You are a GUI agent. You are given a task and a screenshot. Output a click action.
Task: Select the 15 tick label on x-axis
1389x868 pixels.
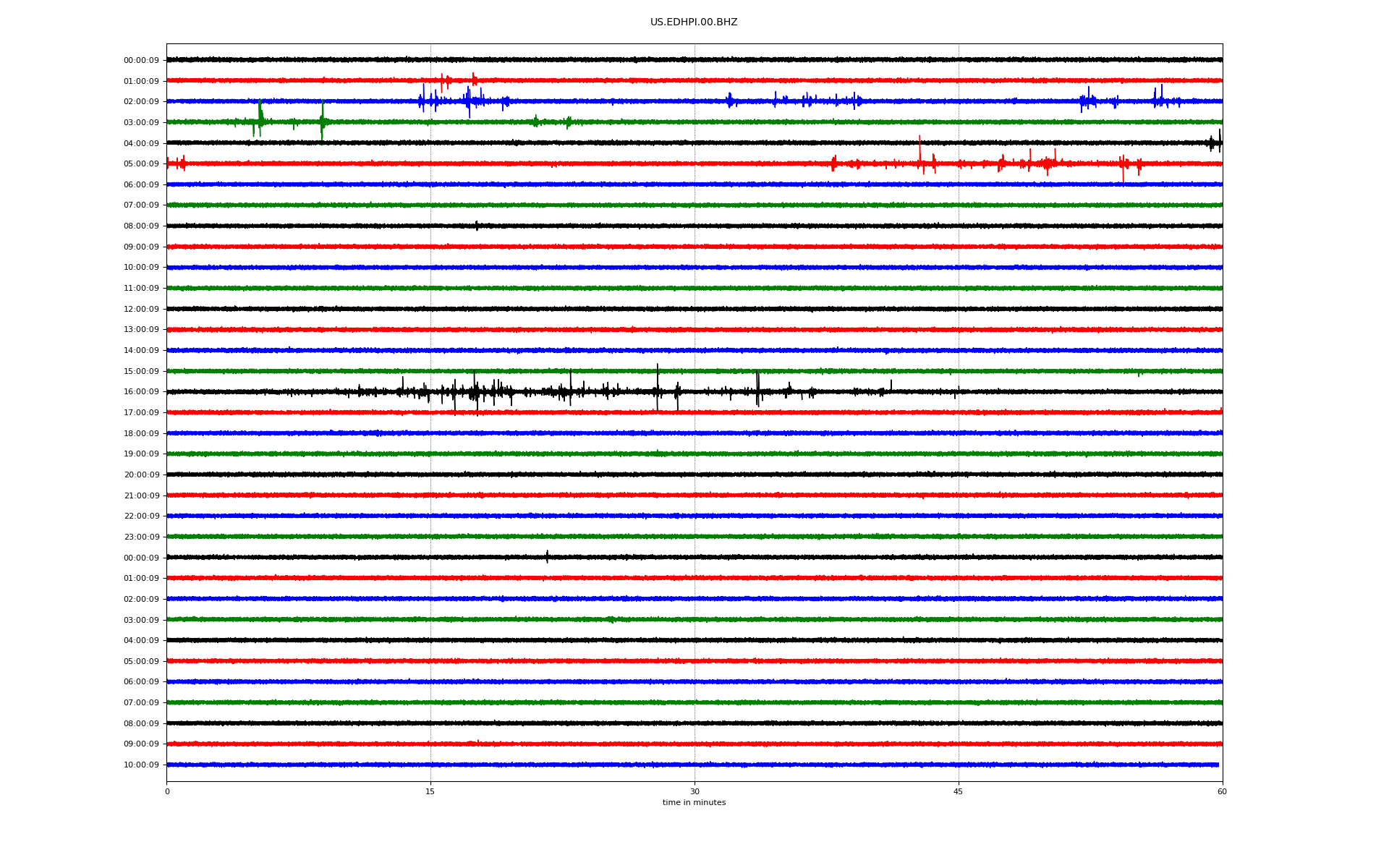(x=430, y=791)
